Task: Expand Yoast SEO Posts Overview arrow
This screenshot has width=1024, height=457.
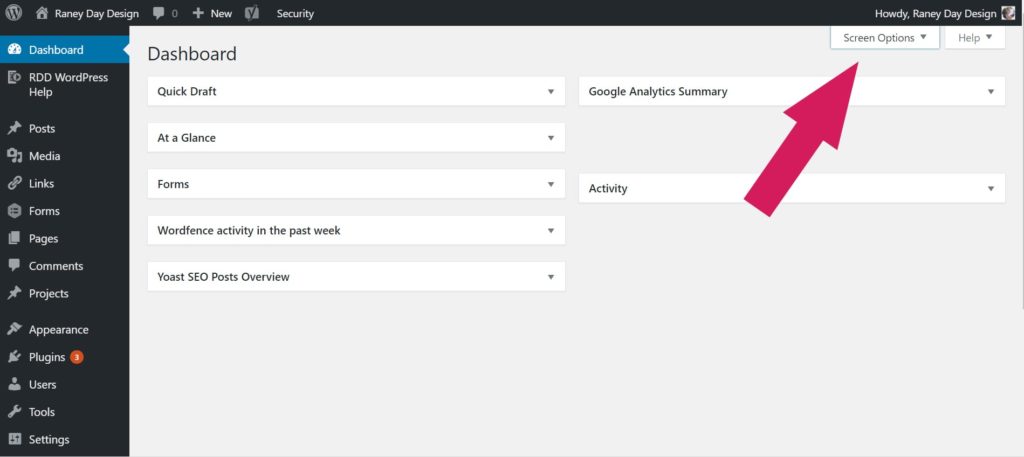Action: (551, 277)
